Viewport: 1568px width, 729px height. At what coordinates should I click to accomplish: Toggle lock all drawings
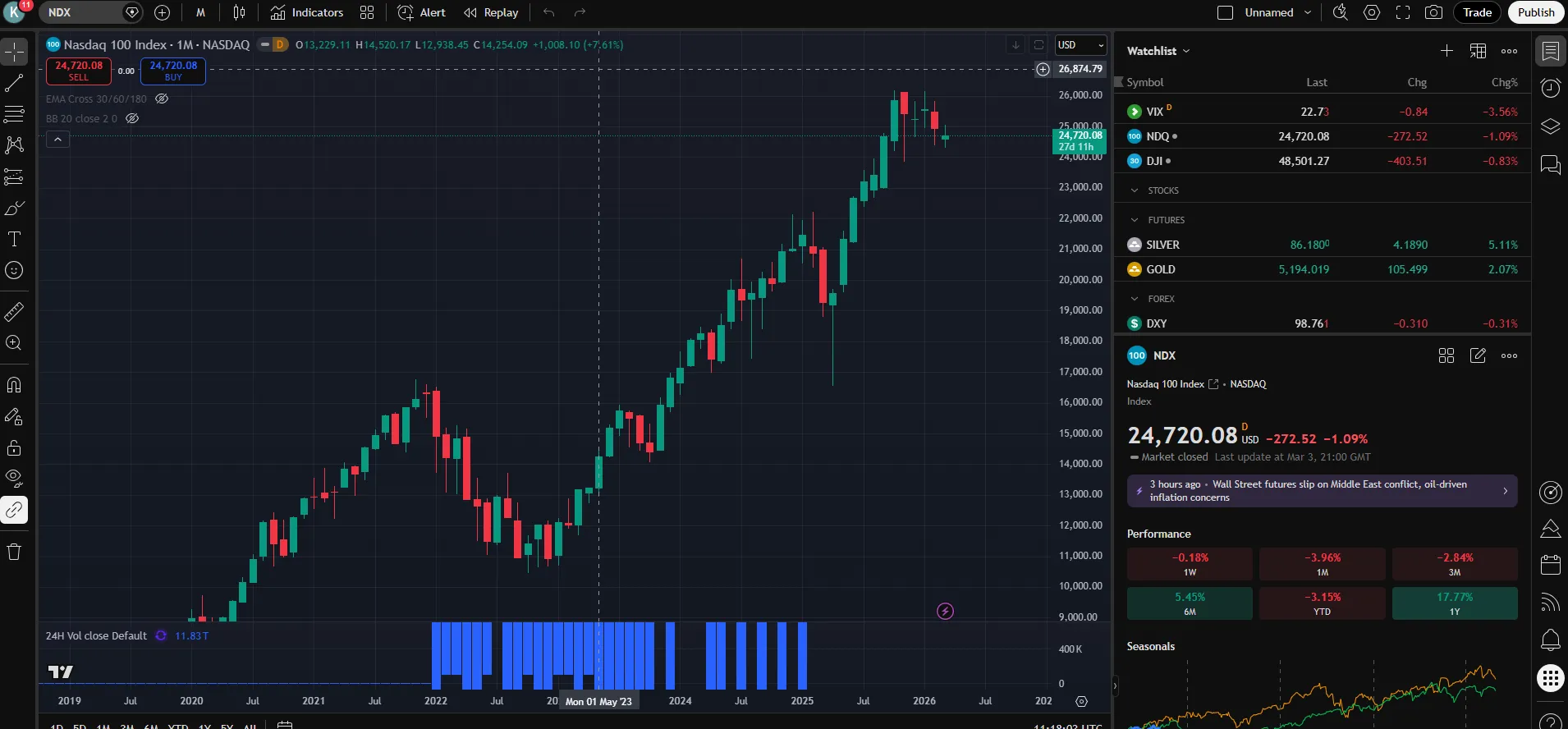[15, 447]
